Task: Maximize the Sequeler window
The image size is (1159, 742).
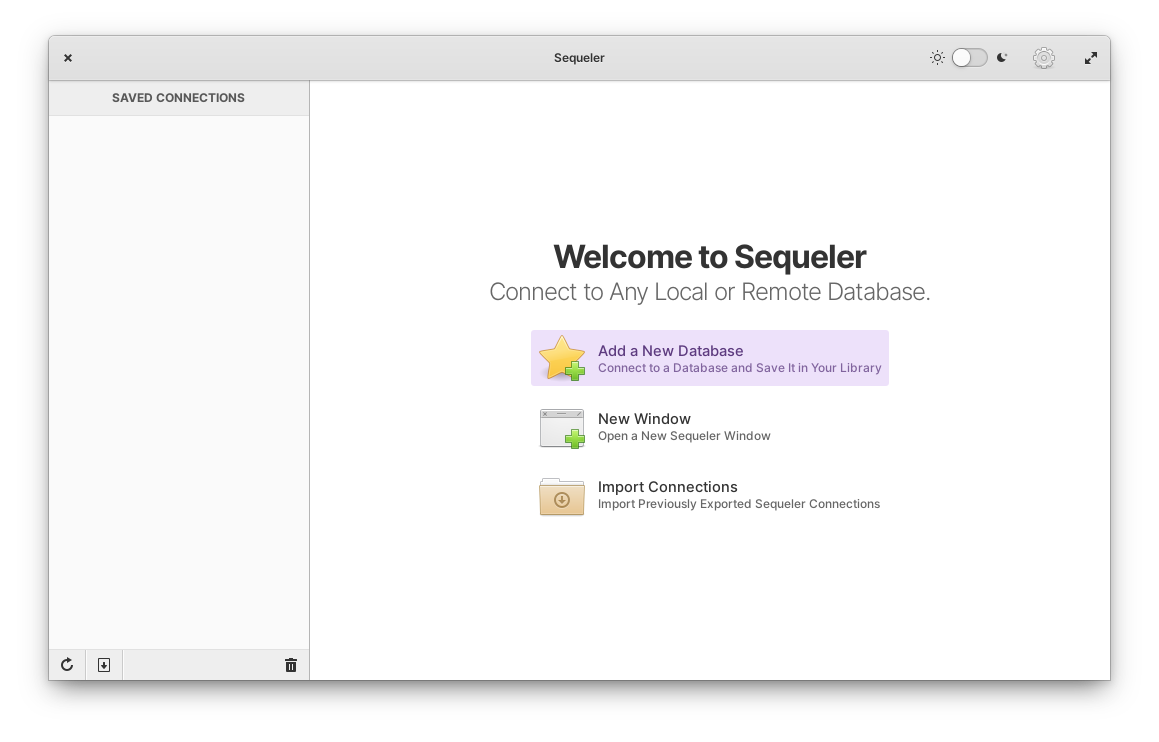Action: (x=1091, y=58)
